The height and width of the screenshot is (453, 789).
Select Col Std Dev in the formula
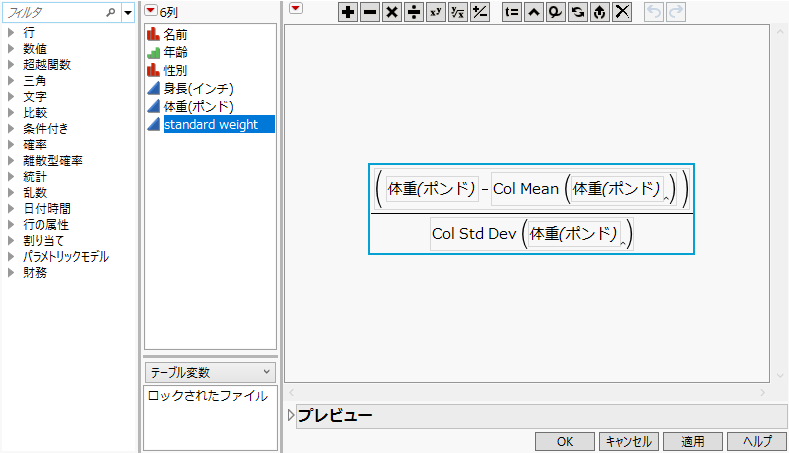(x=474, y=234)
